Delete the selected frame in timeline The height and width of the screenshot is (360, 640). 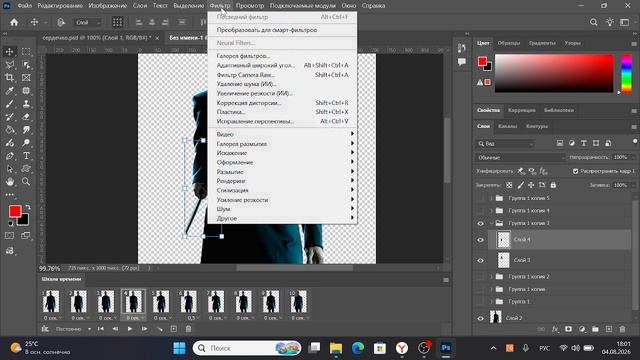(x=188, y=329)
